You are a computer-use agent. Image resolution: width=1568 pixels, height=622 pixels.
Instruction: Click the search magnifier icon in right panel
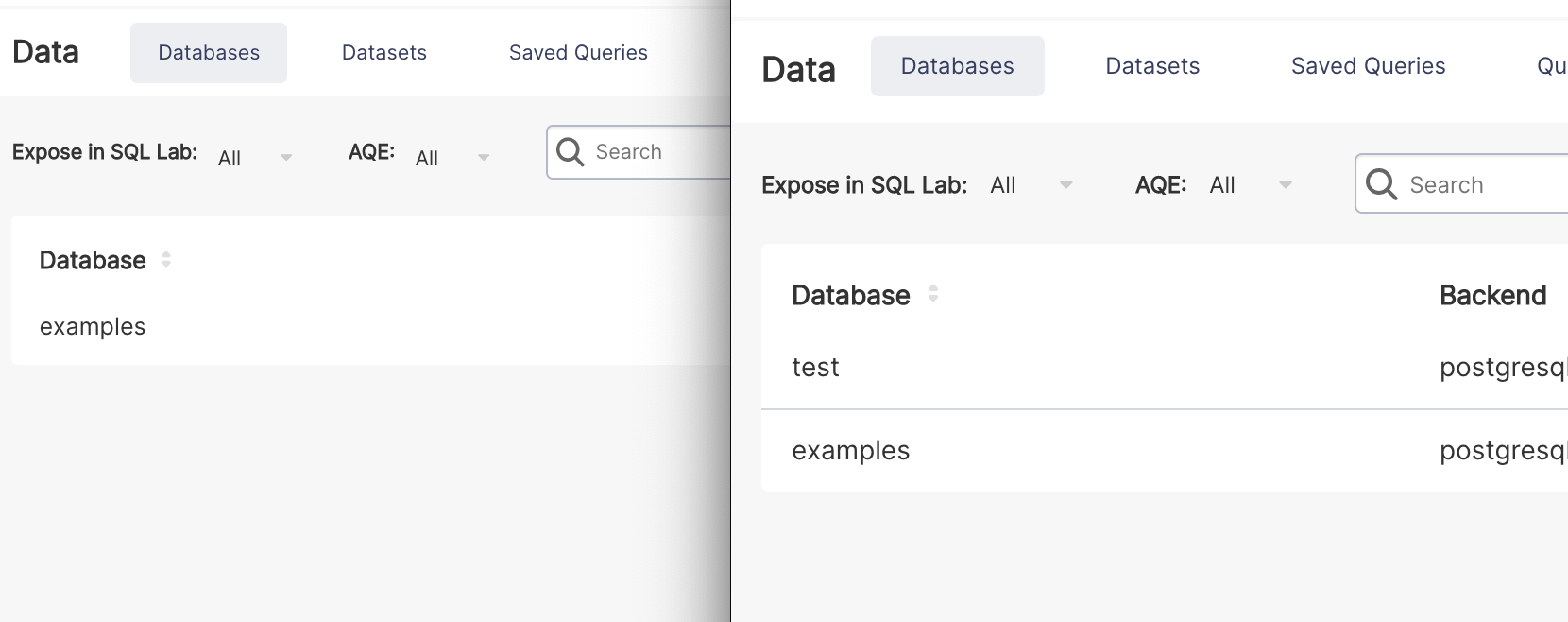point(1381,184)
